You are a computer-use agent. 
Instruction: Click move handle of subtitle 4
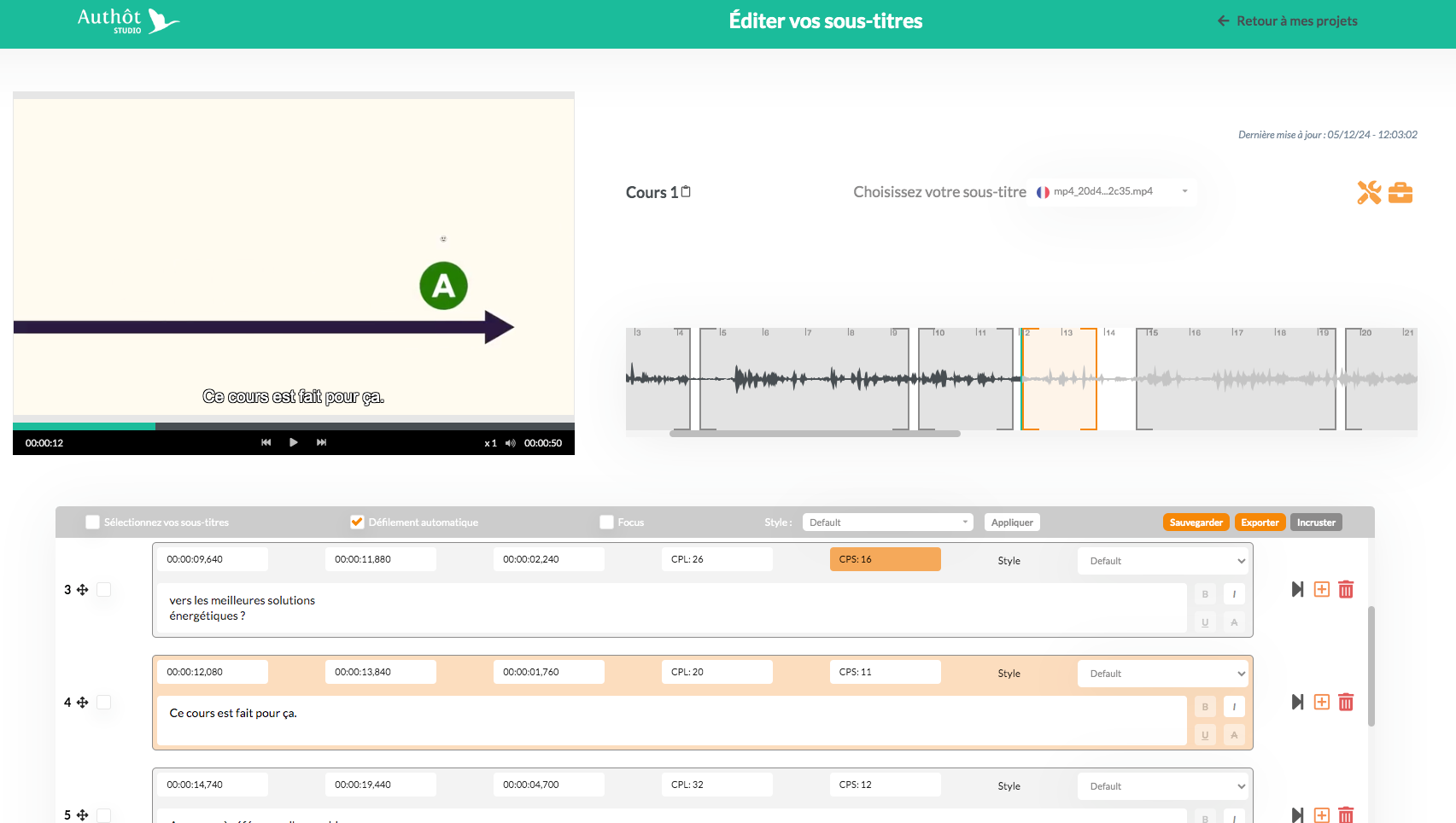83,703
